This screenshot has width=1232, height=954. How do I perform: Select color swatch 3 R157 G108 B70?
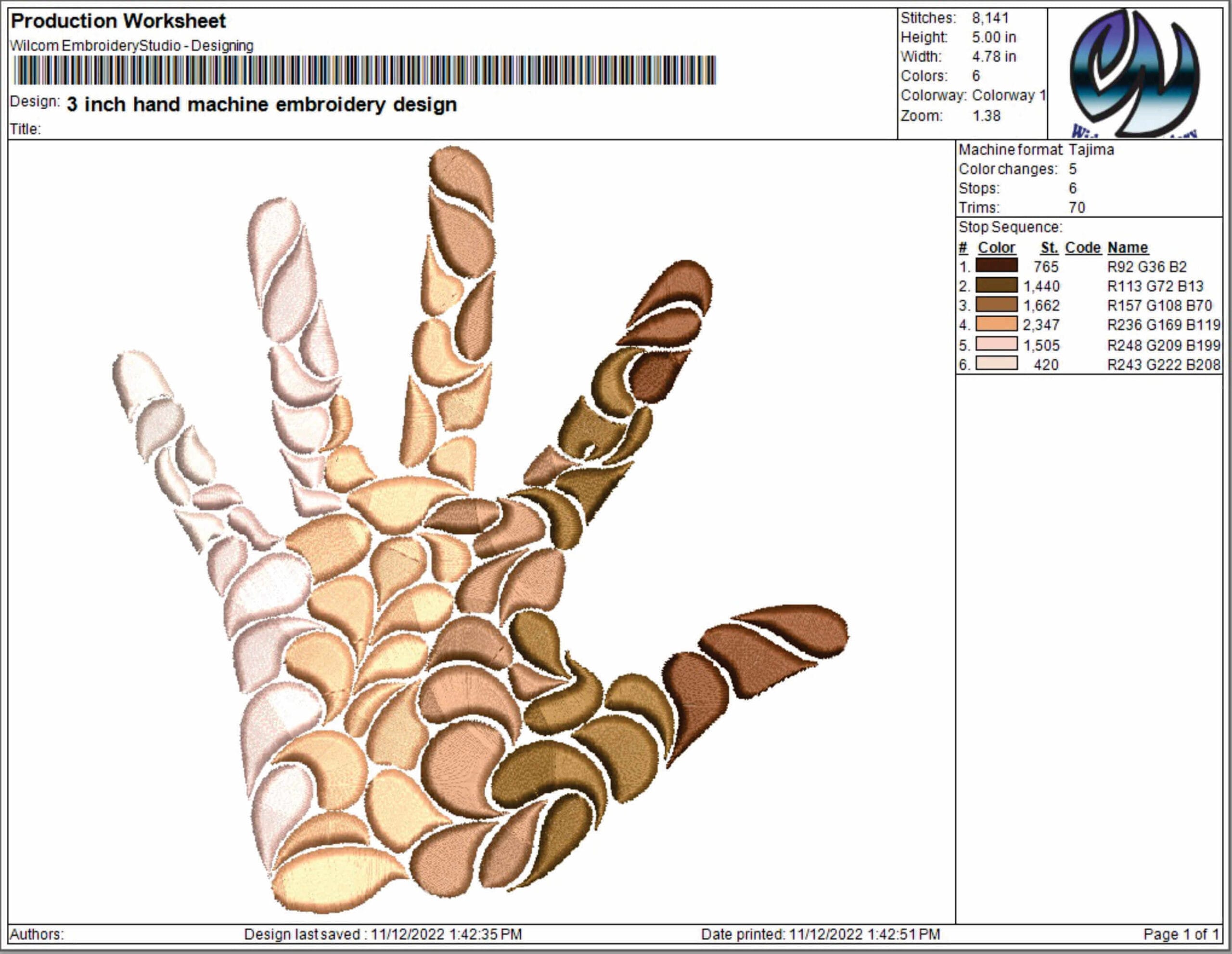click(996, 305)
